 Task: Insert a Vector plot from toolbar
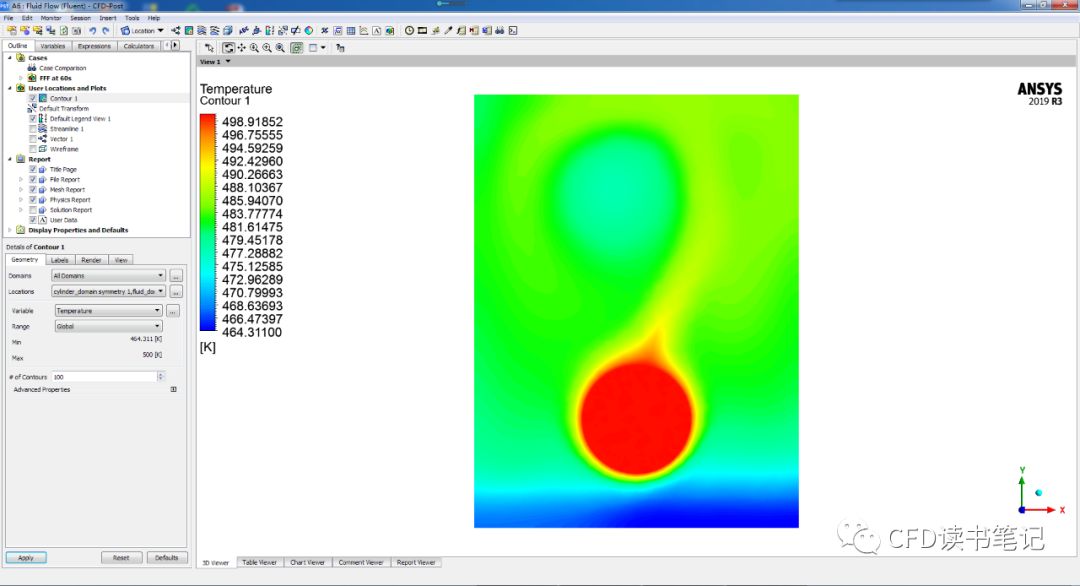(x=175, y=30)
